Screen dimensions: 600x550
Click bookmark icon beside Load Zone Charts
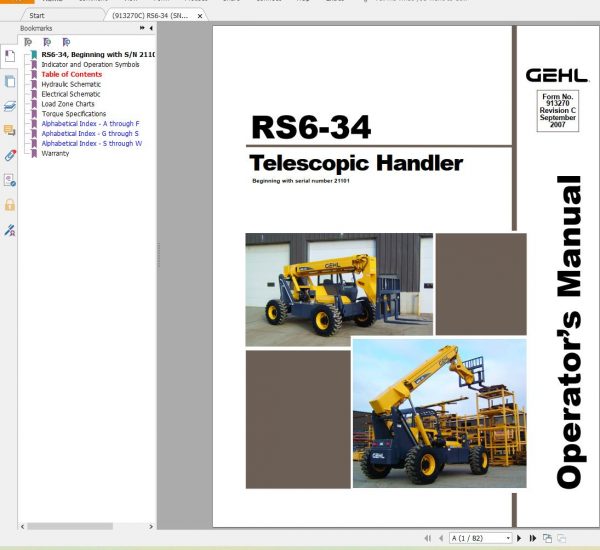(x=34, y=104)
